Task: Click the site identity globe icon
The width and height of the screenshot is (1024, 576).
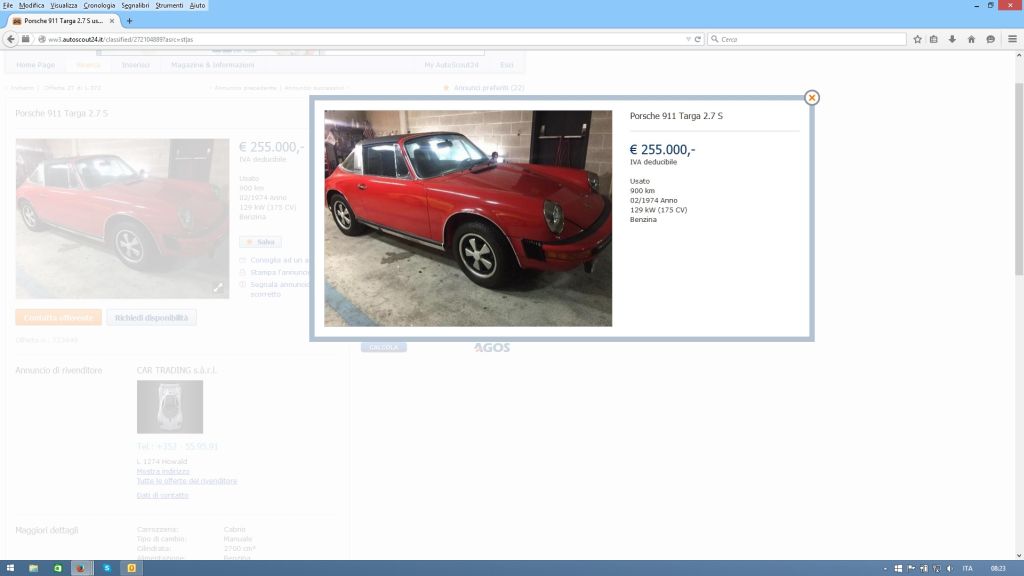Action: pos(42,39)
